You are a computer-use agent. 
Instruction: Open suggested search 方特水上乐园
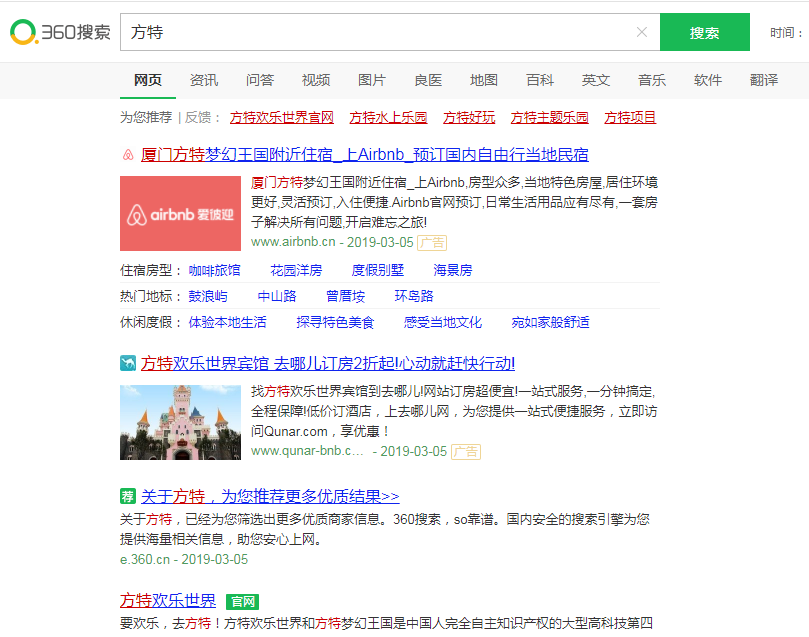[389, 118]
